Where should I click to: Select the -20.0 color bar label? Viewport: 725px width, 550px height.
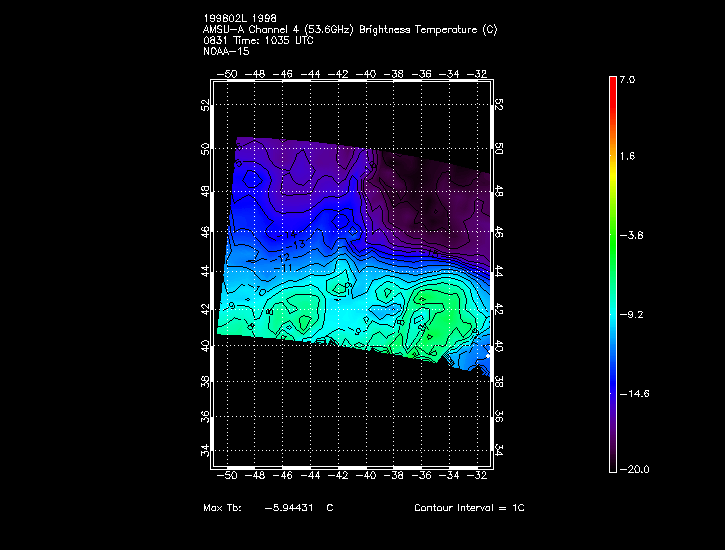[x=634, y=470]
